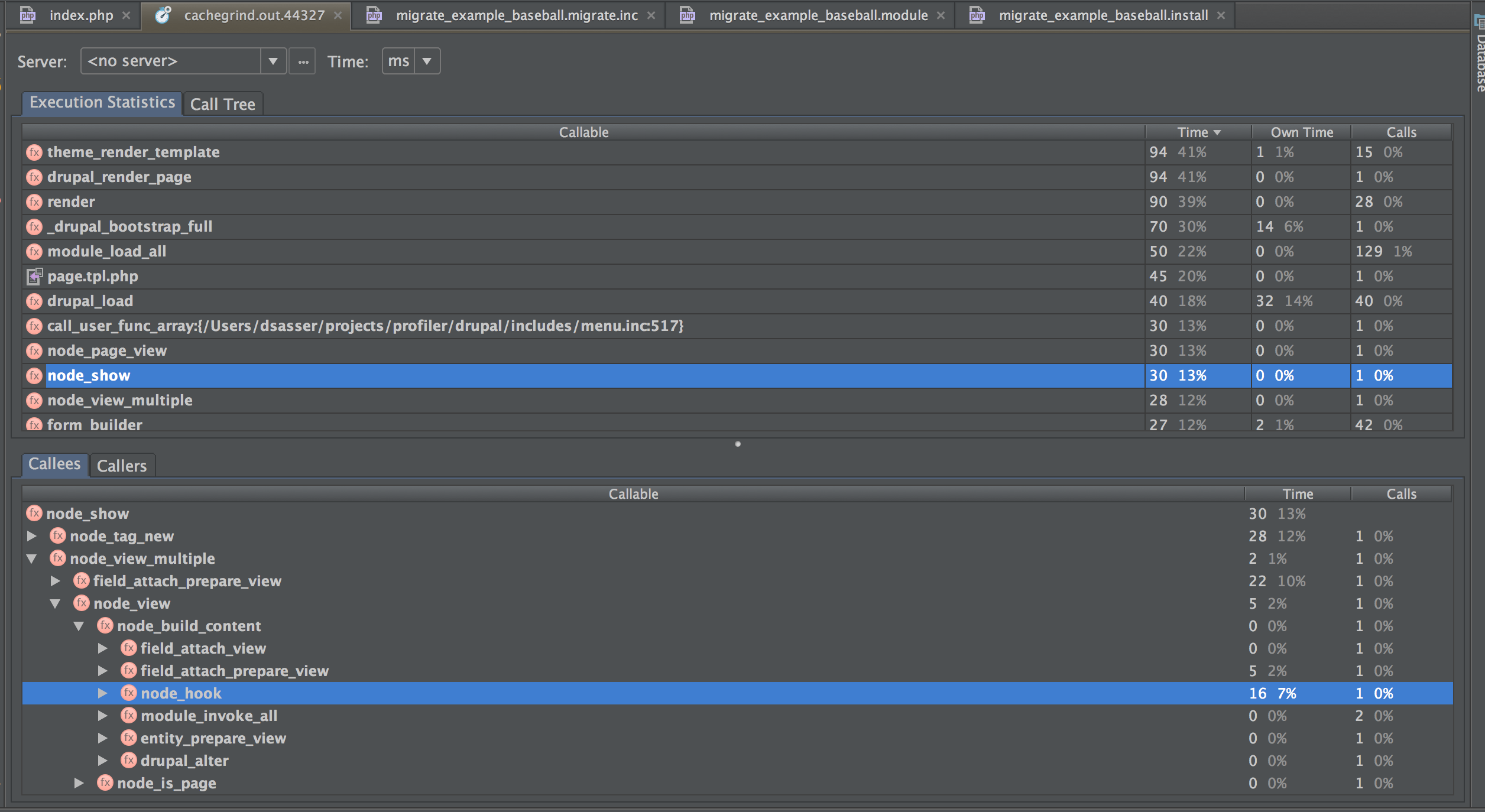Sort by the Time column header
Viewport: 1485px width, 812px height.
coord(1198,132)
